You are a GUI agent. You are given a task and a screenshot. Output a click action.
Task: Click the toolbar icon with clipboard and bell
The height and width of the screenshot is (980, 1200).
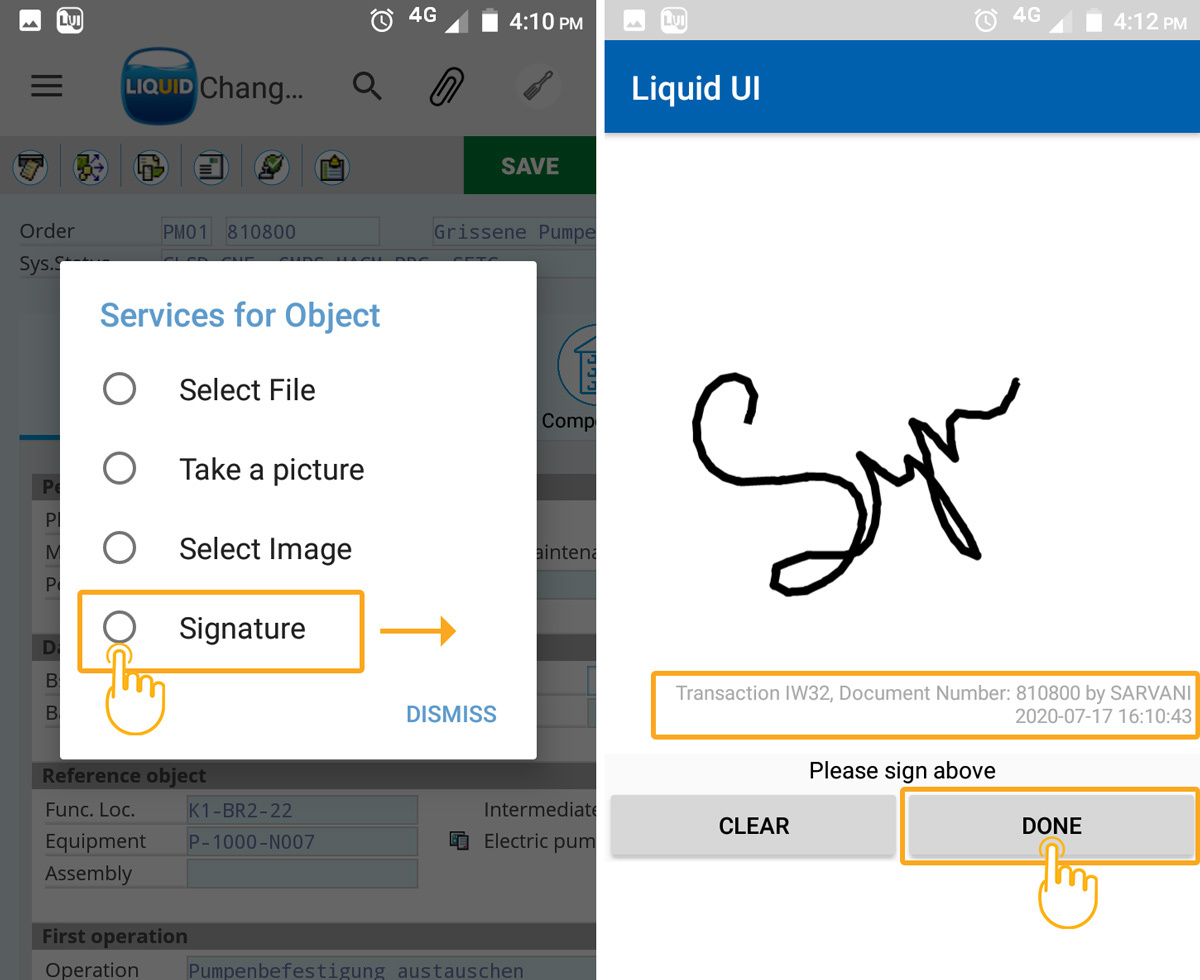tap(331, 167)
